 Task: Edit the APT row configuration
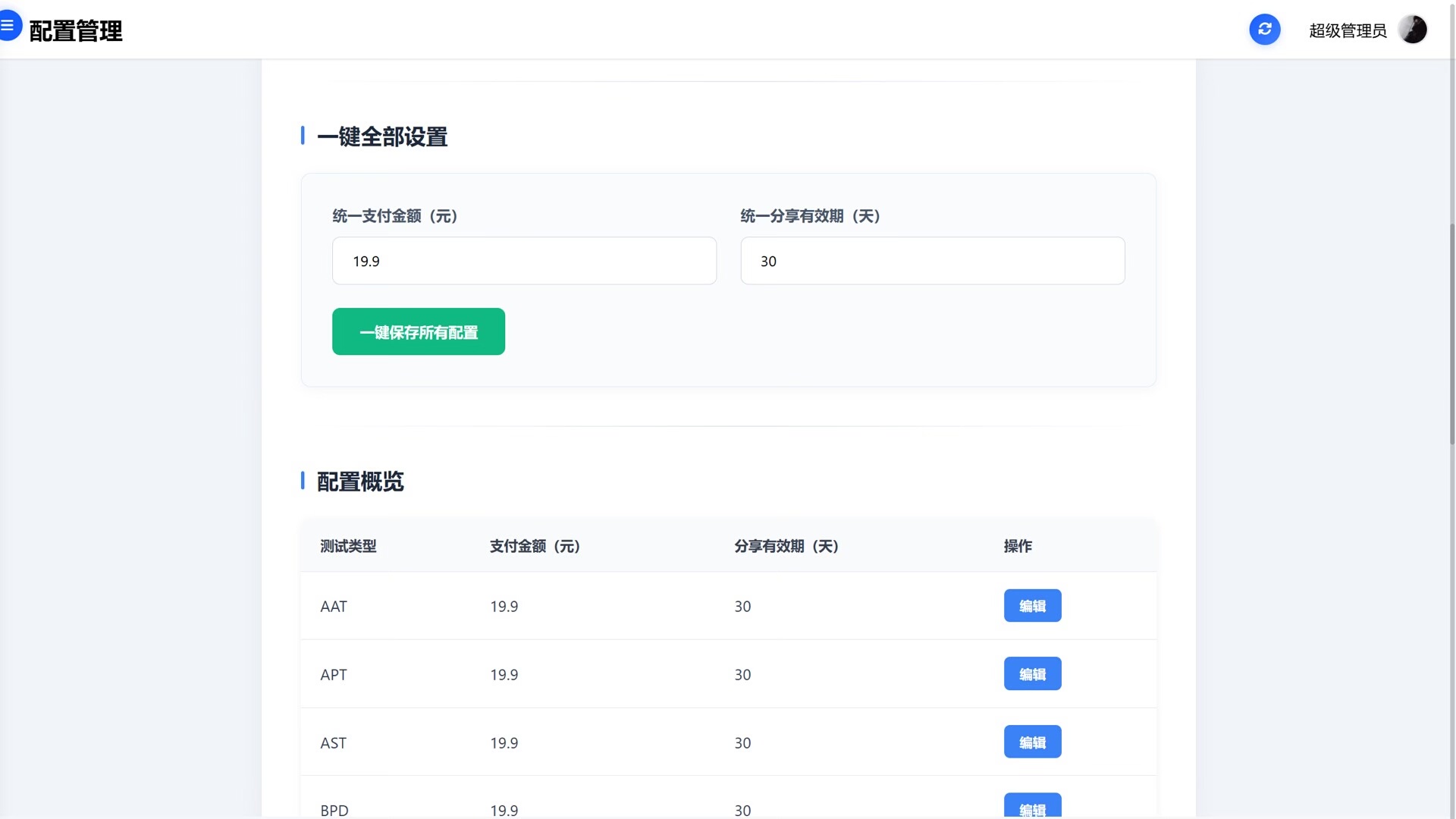pos(1032,674)
